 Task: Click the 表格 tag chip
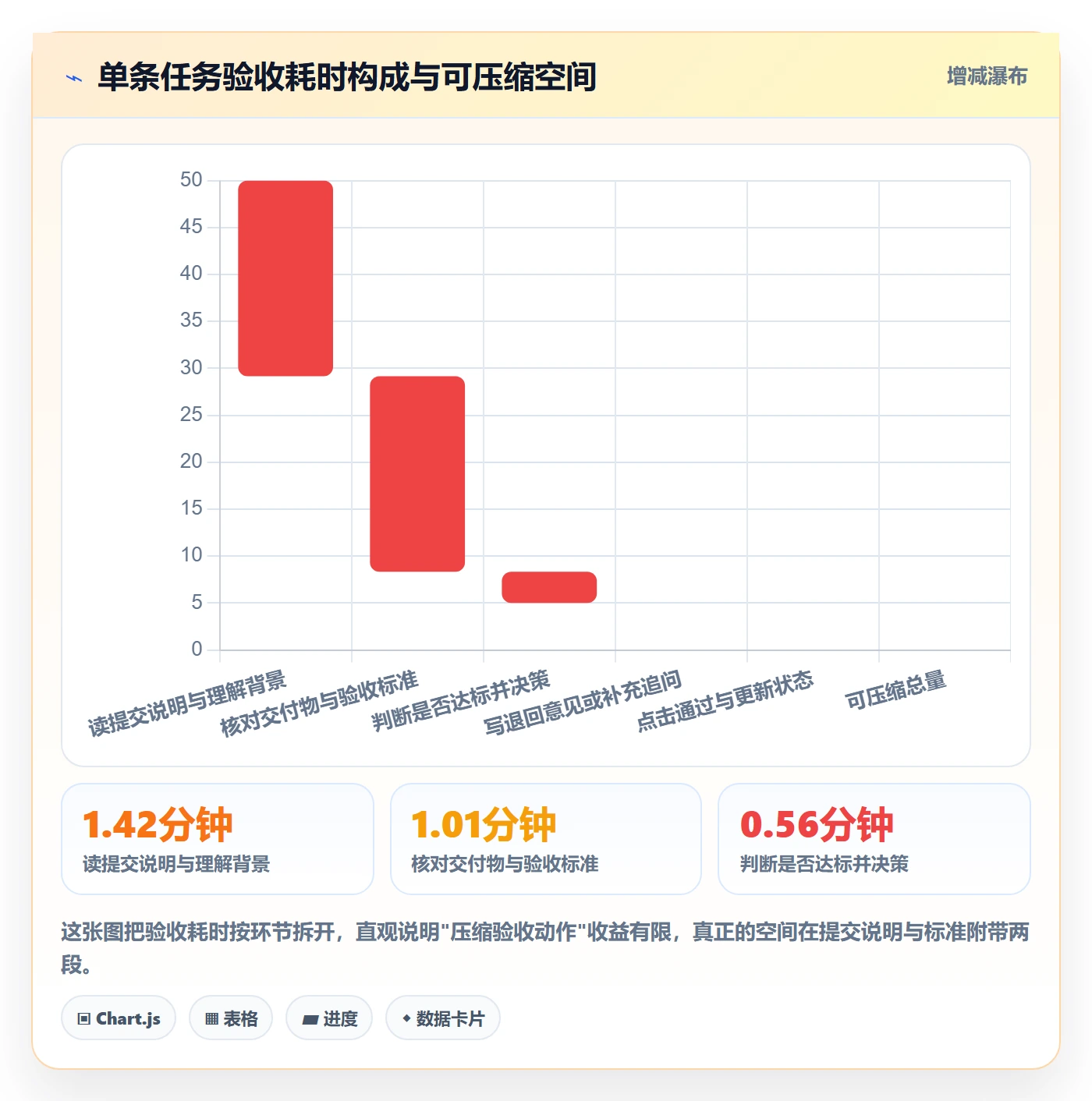point(231,1018)
